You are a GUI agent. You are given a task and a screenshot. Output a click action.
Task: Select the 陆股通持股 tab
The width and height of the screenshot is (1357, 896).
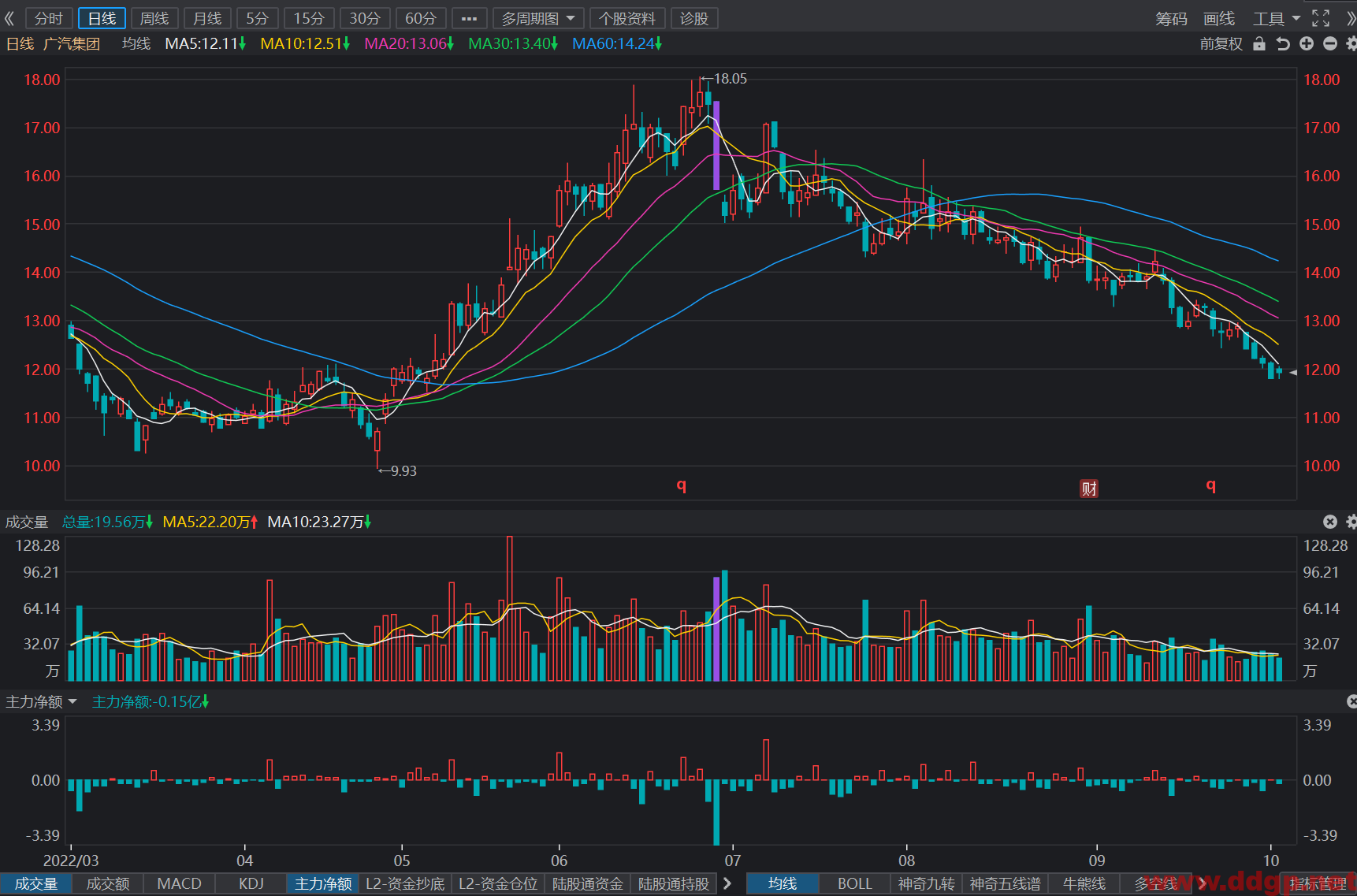tap(674, 884)
